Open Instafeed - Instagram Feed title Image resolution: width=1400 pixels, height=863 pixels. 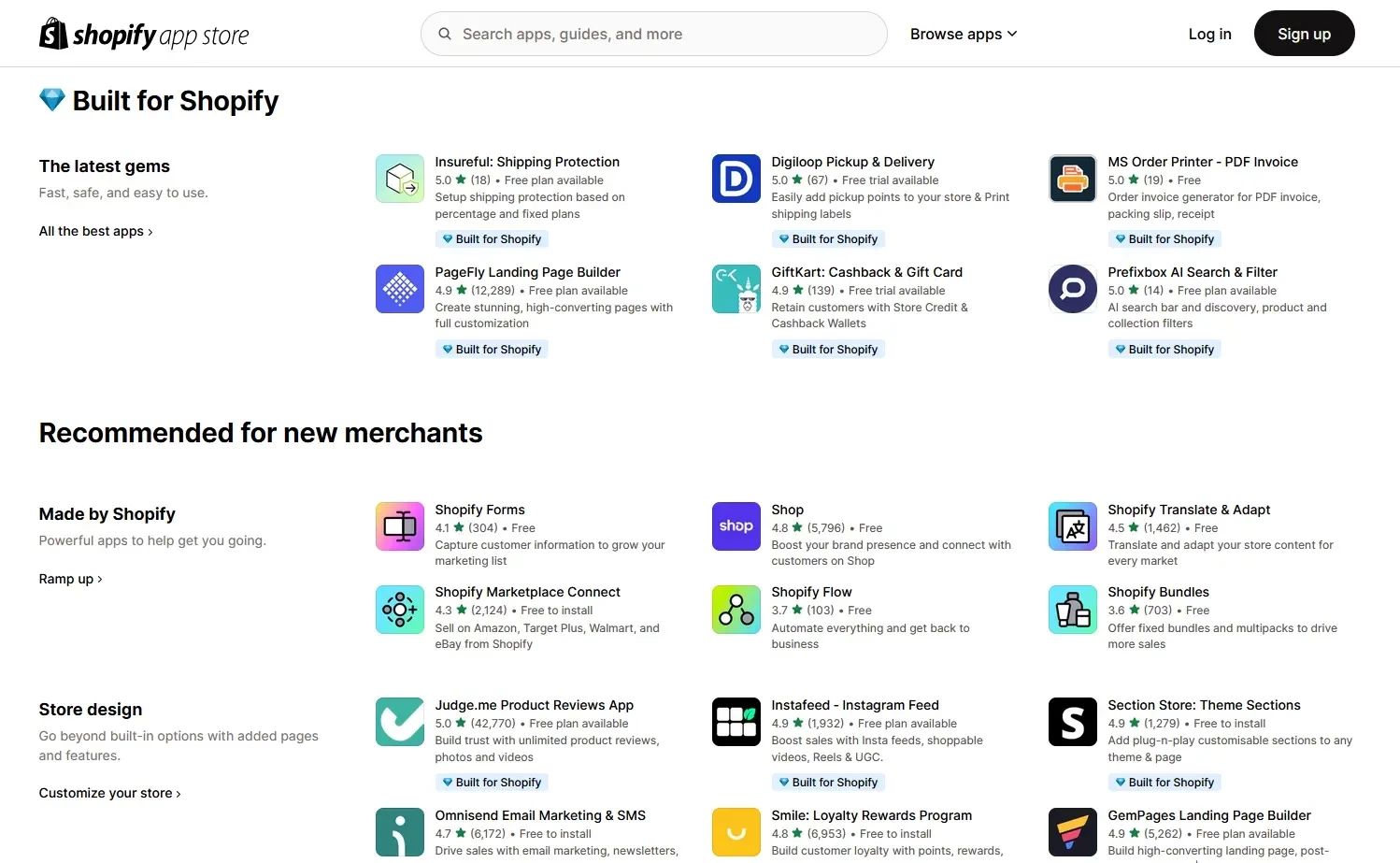pos(855,705)
